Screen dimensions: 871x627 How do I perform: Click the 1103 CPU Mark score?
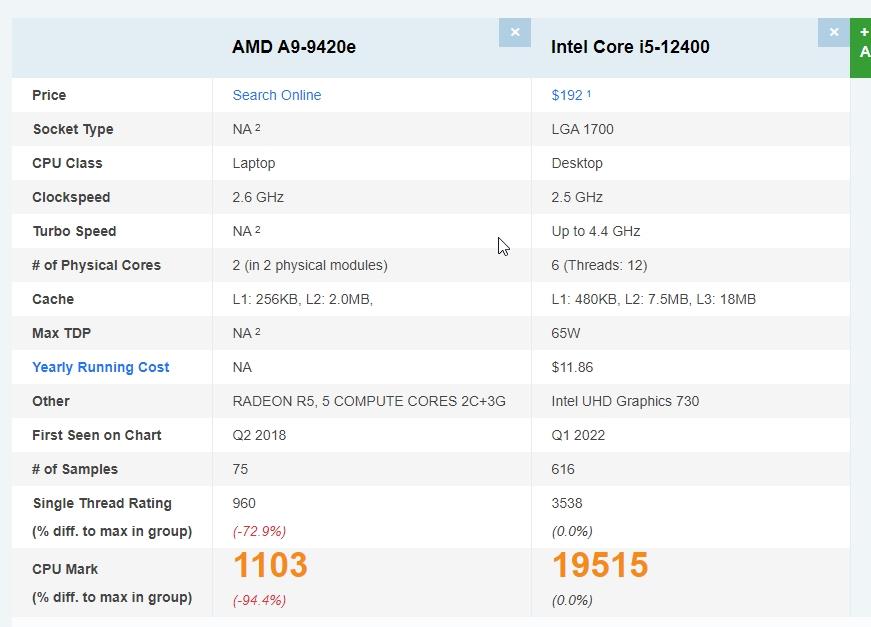click(270, 565)
